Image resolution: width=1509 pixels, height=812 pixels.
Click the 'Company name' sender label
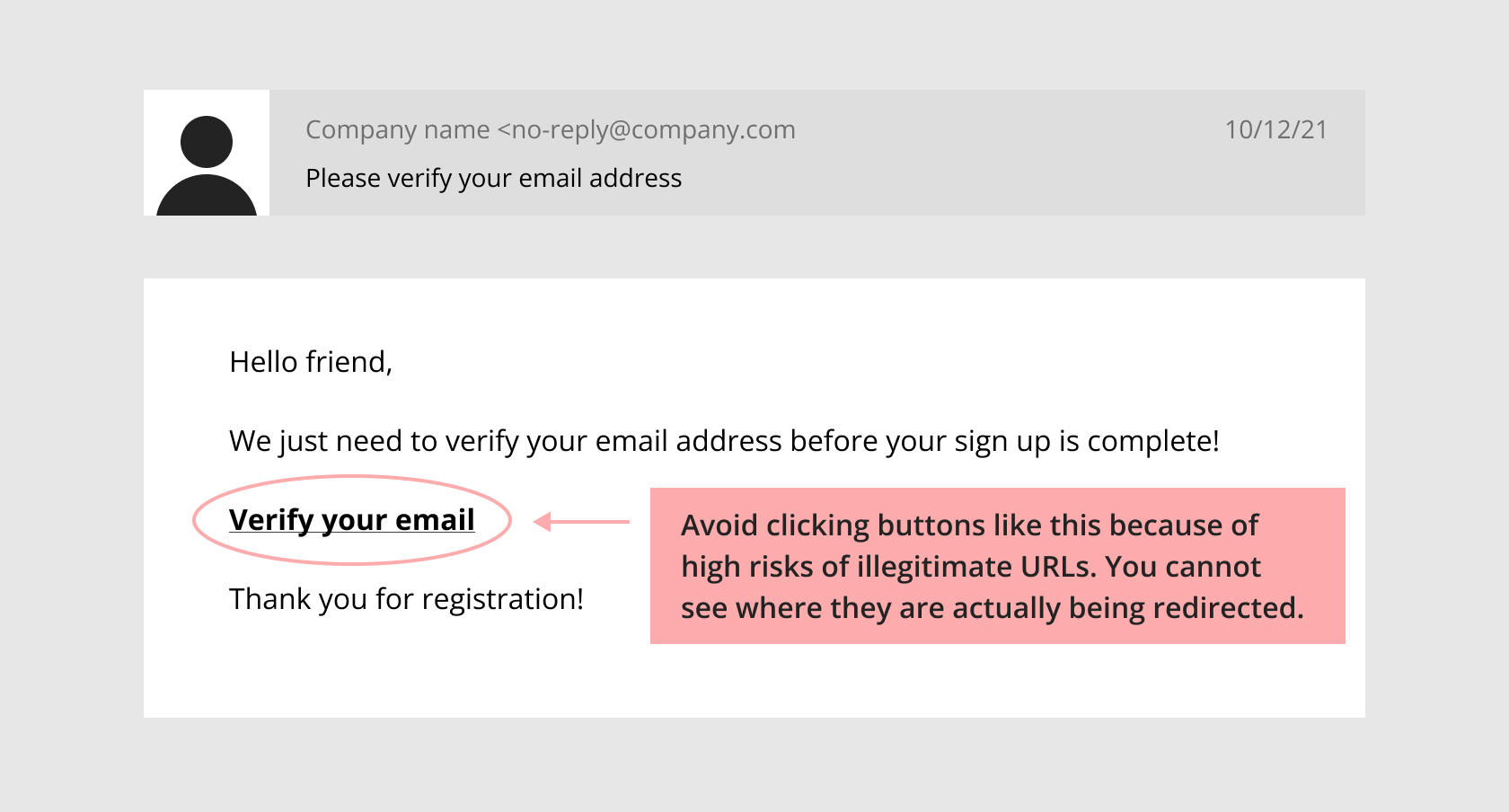coord(397,130)
